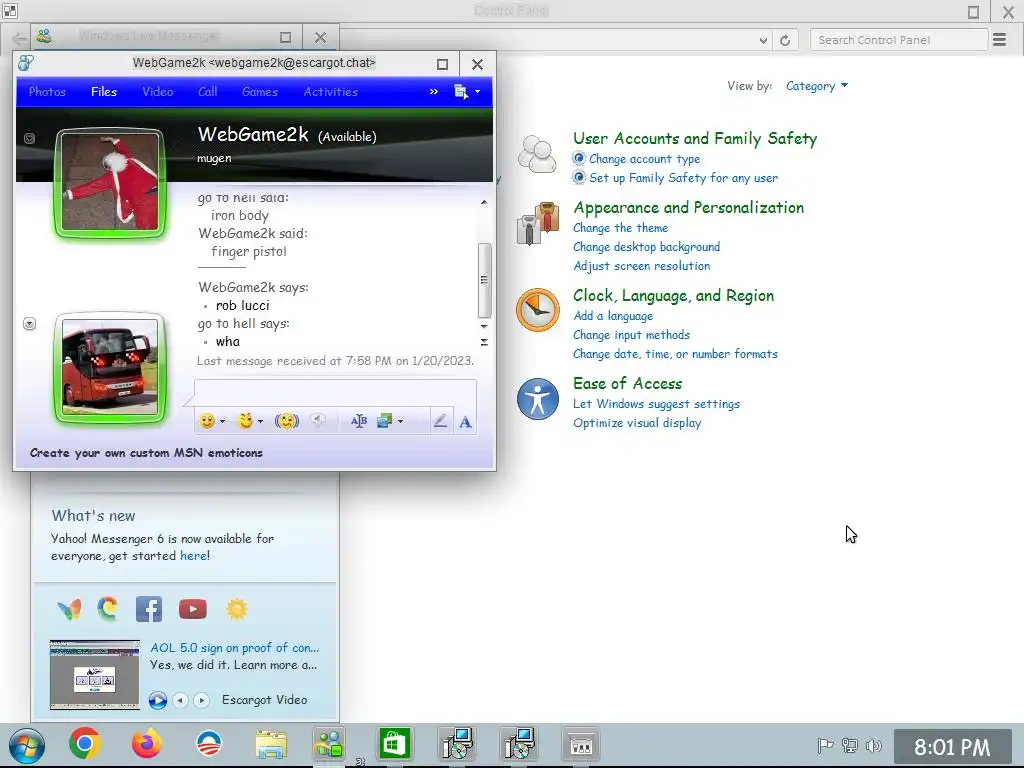Screen dimensions: 1024x768
Task: Open the show menu dropdown arrow in chat
Action: [477, 91]
